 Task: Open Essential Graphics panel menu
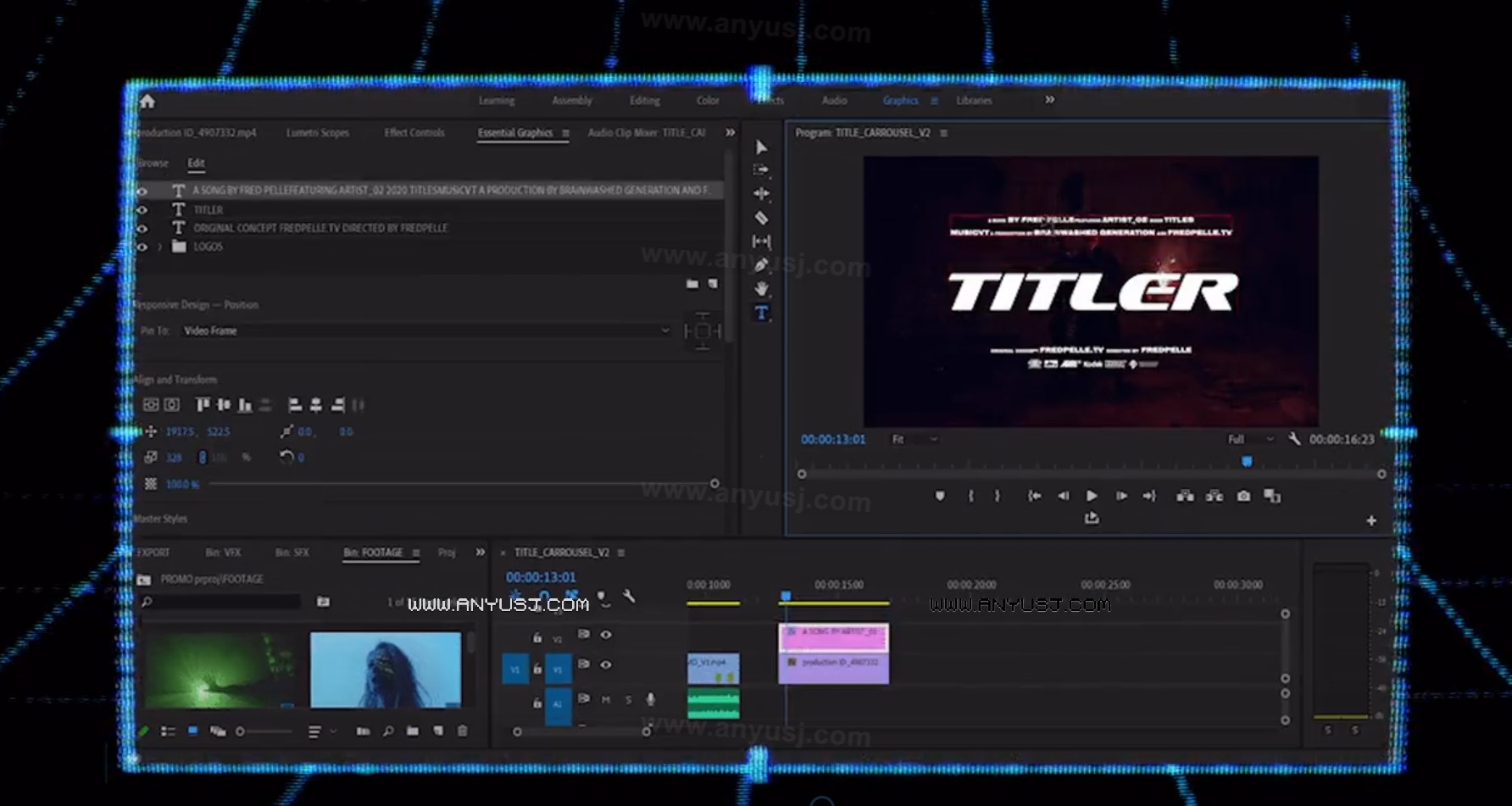point(566,133)
